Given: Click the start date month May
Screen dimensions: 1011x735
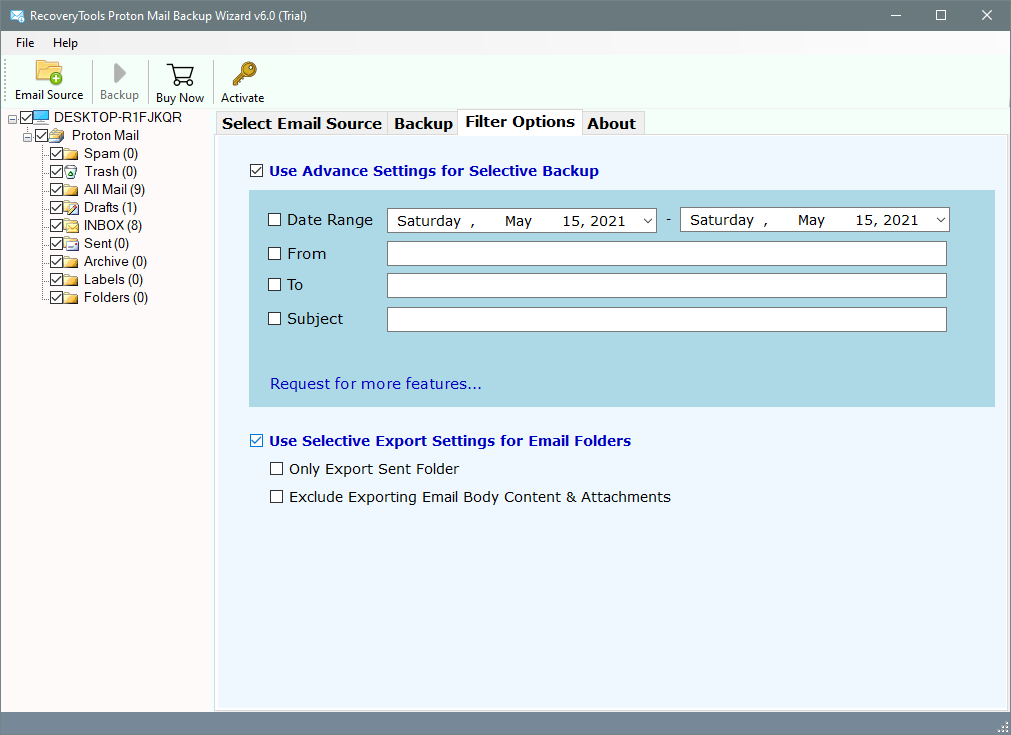Looking at the screenshot, I should [518, 221].
